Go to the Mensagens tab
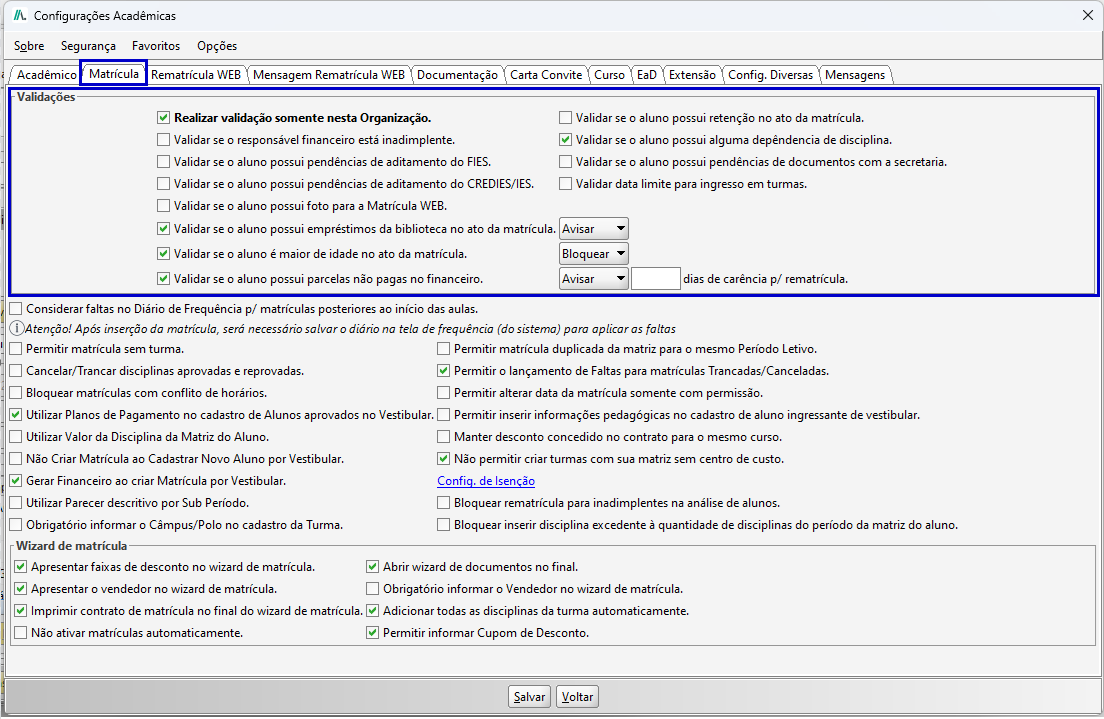 click(855, 75)
